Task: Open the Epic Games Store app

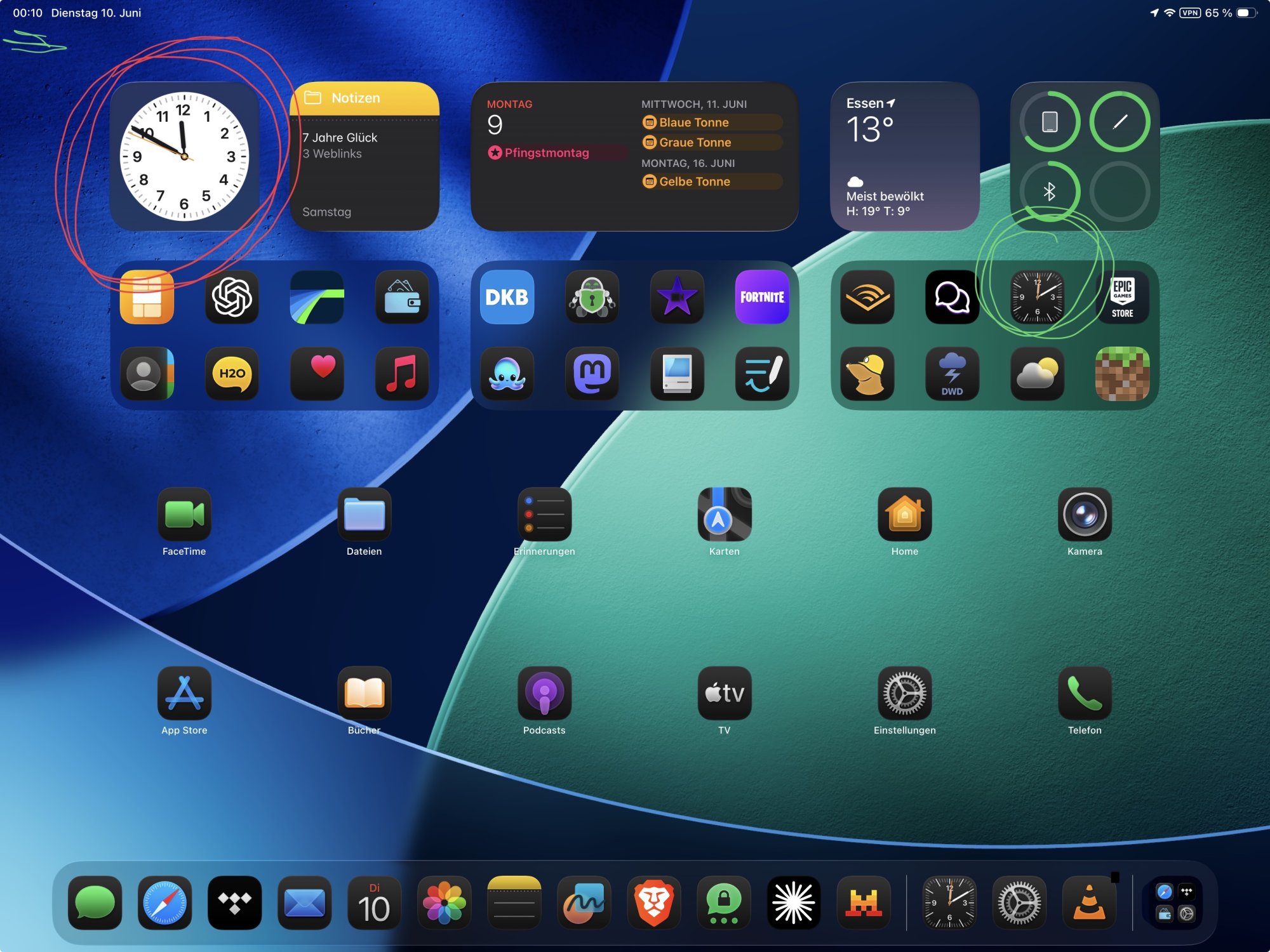Action: tap(1122, 297)
